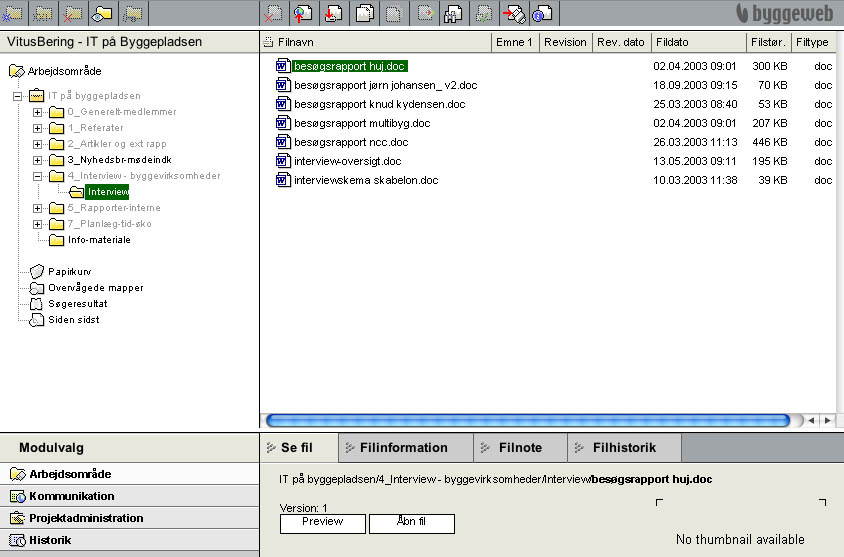Expand the 5_Rapporter-interne folder
844x557 pixels.
tap(38, 208)
